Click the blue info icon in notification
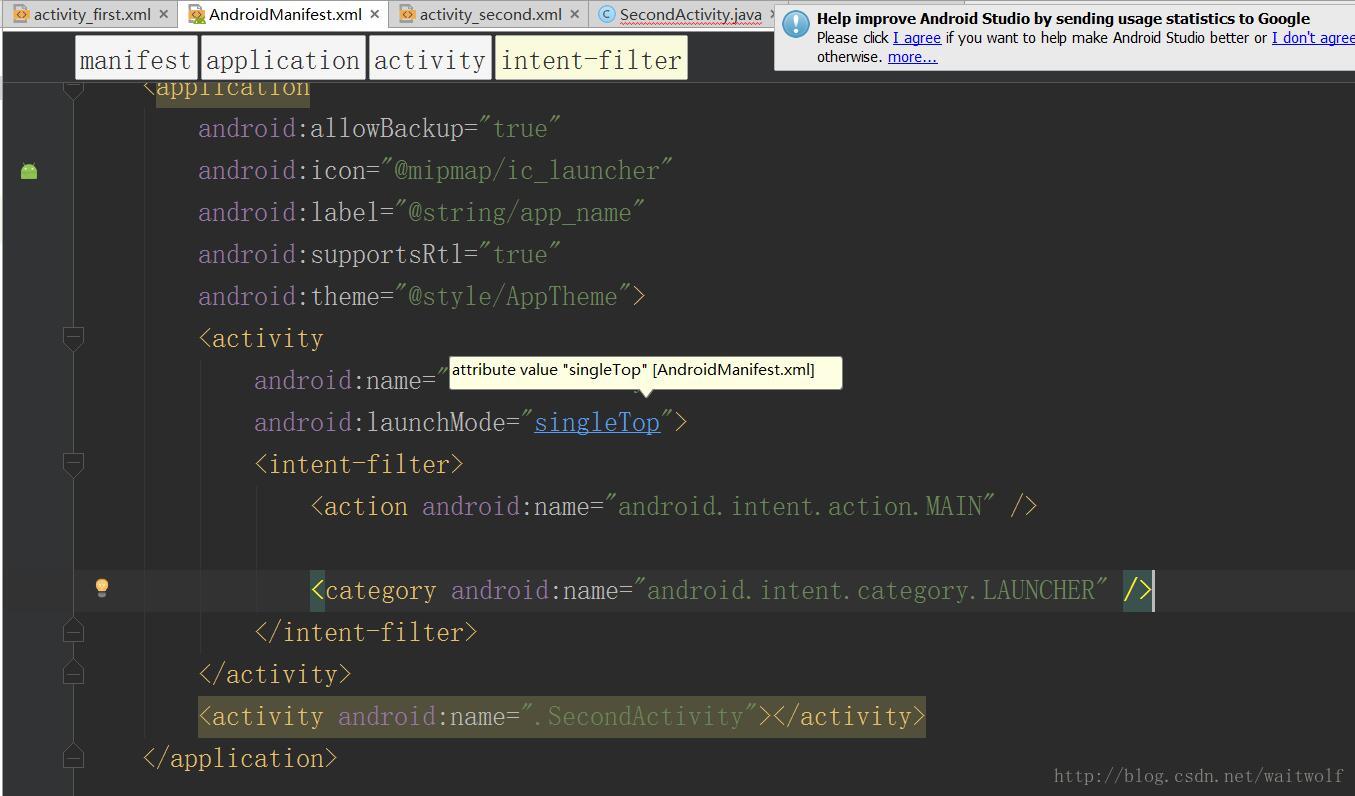The height and width of the screenshot is (796, 1355). pyautogui.click(x=795, y=25)
